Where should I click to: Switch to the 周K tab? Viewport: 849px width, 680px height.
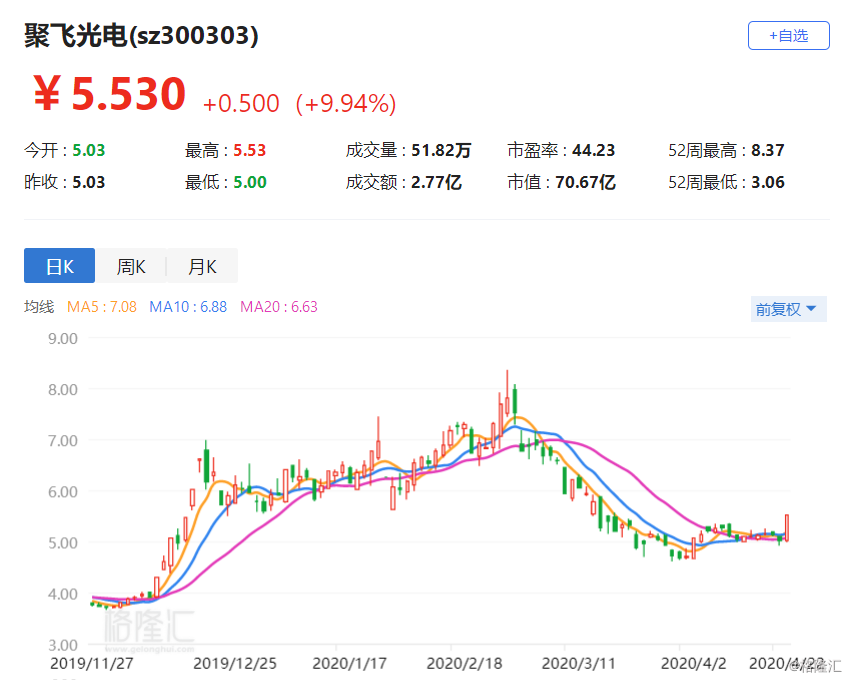131,266
